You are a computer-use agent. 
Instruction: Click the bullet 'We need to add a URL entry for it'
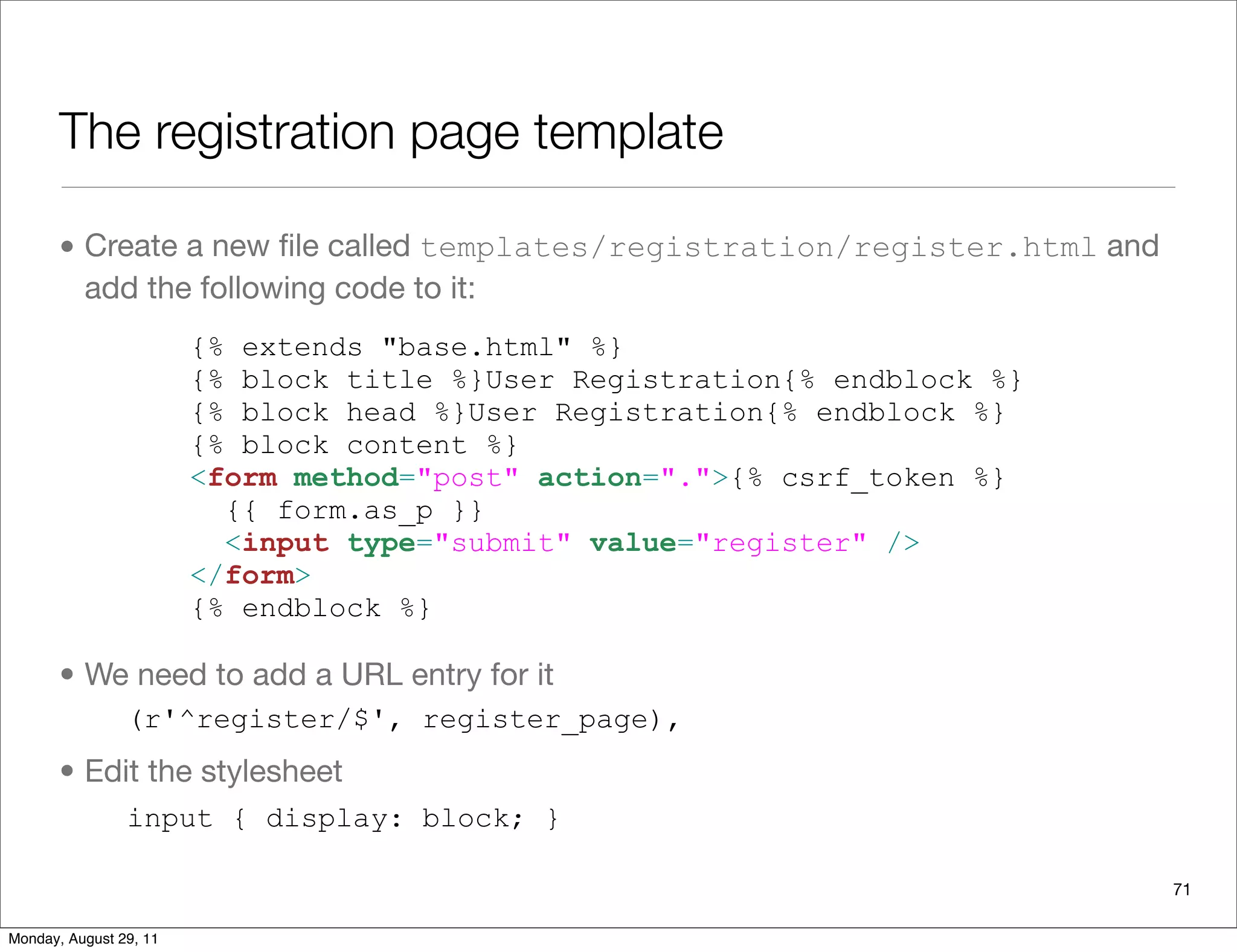[x=319, y=675]
